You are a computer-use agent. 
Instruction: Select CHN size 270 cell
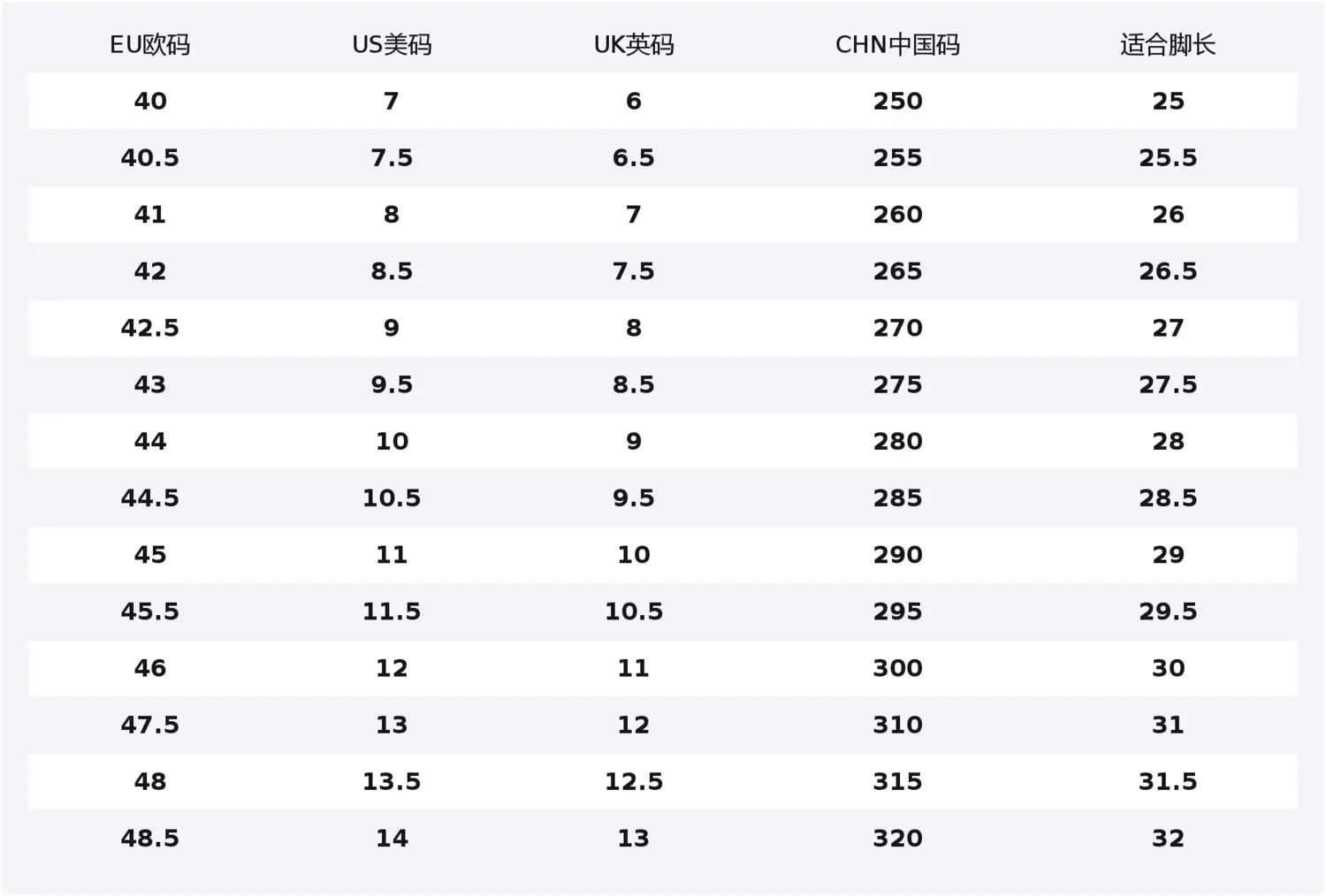pyautogui.click(x=898, y=328)
